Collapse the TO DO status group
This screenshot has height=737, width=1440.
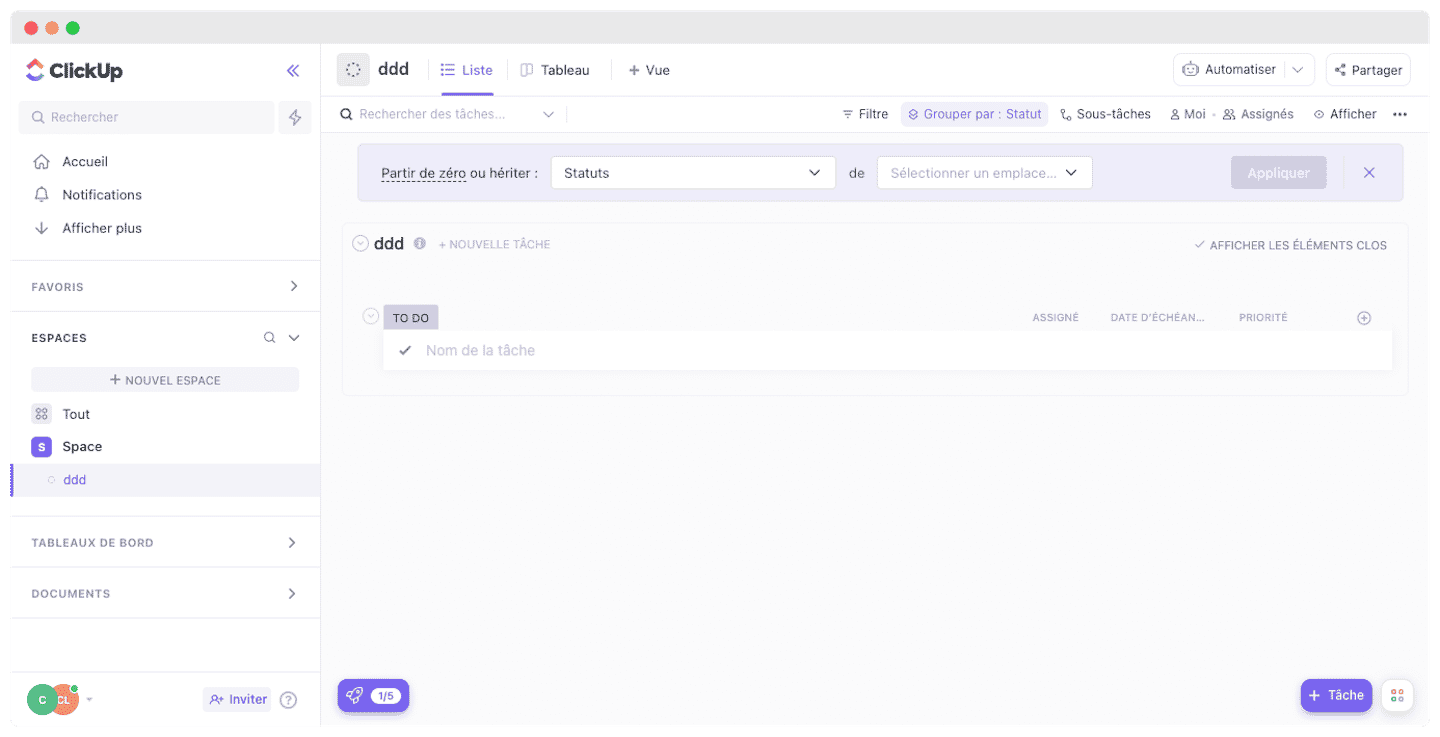(x=371, y=317)
